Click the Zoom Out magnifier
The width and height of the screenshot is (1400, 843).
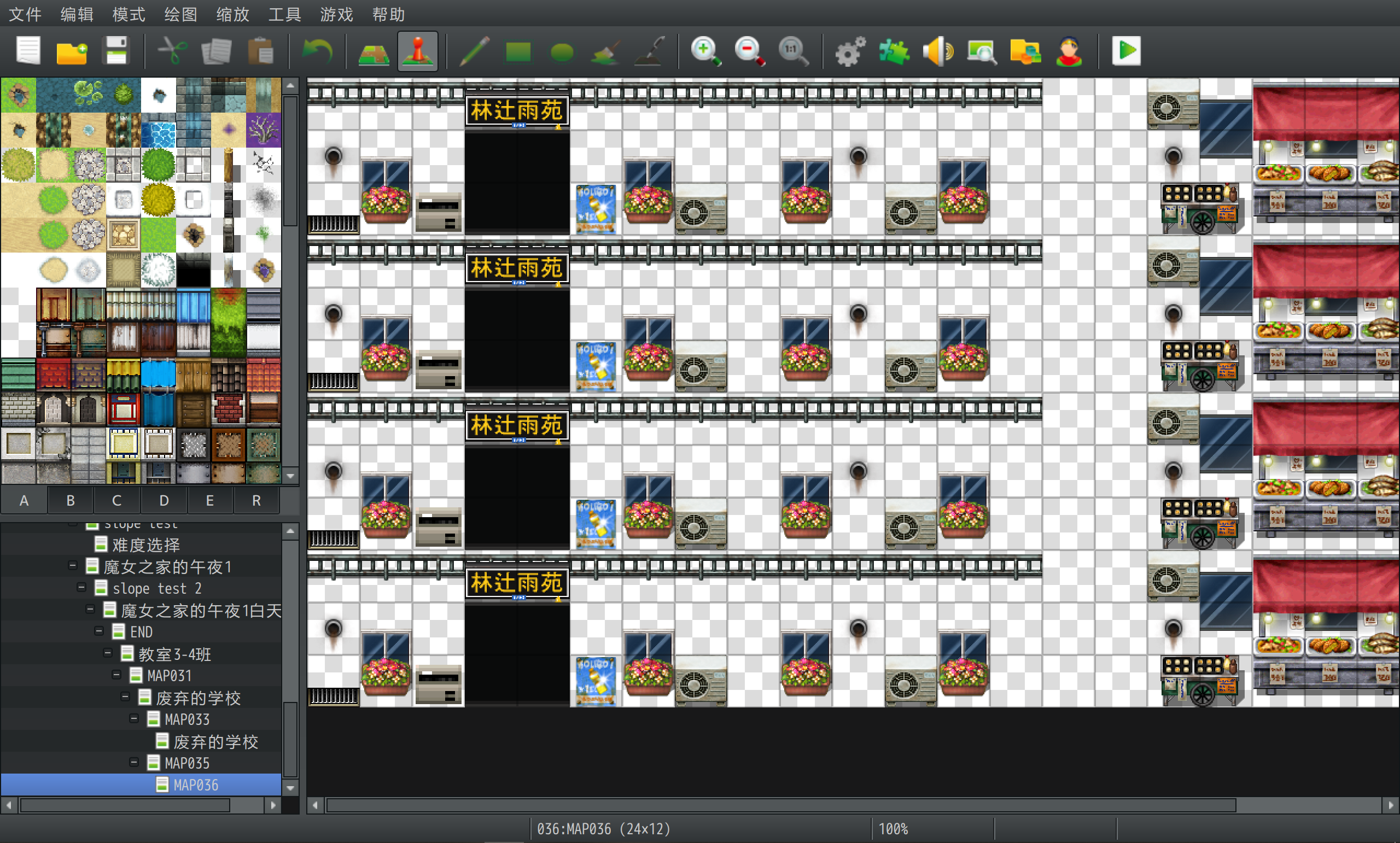[749, 51]
